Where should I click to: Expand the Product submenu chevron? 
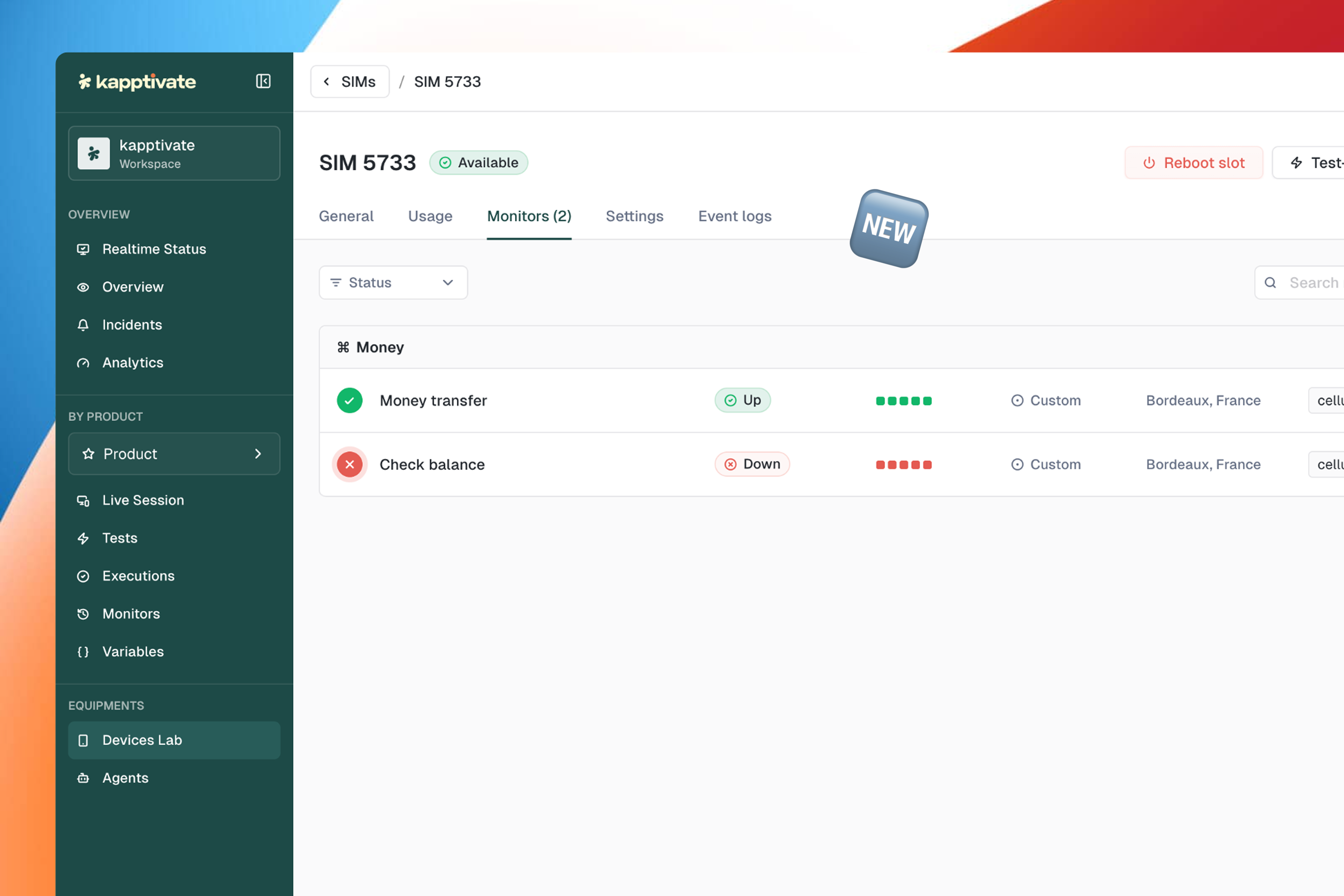[258, 454]
